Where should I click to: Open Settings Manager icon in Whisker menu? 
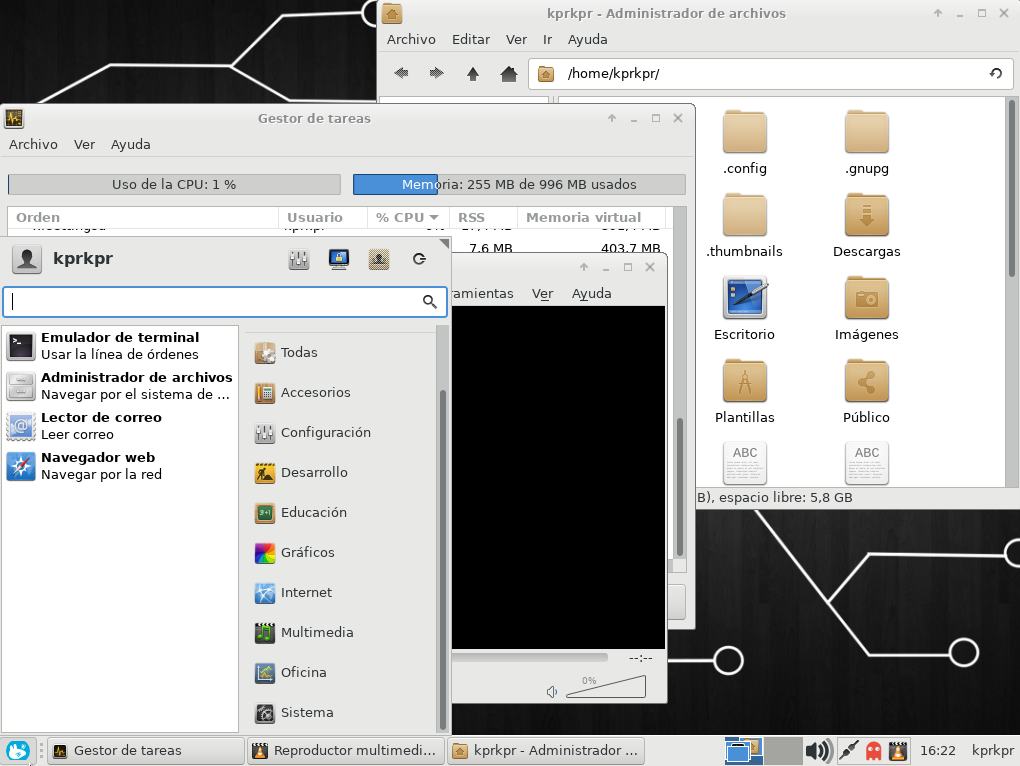298,259
